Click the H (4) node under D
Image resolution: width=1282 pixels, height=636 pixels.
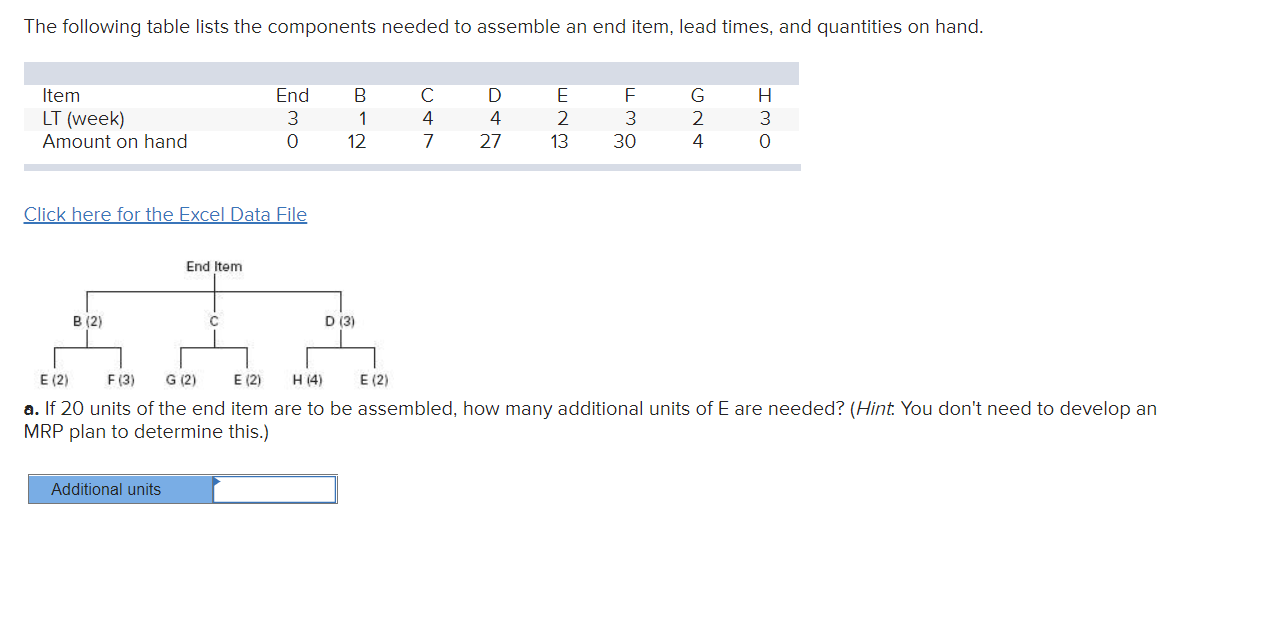(310, 380)
